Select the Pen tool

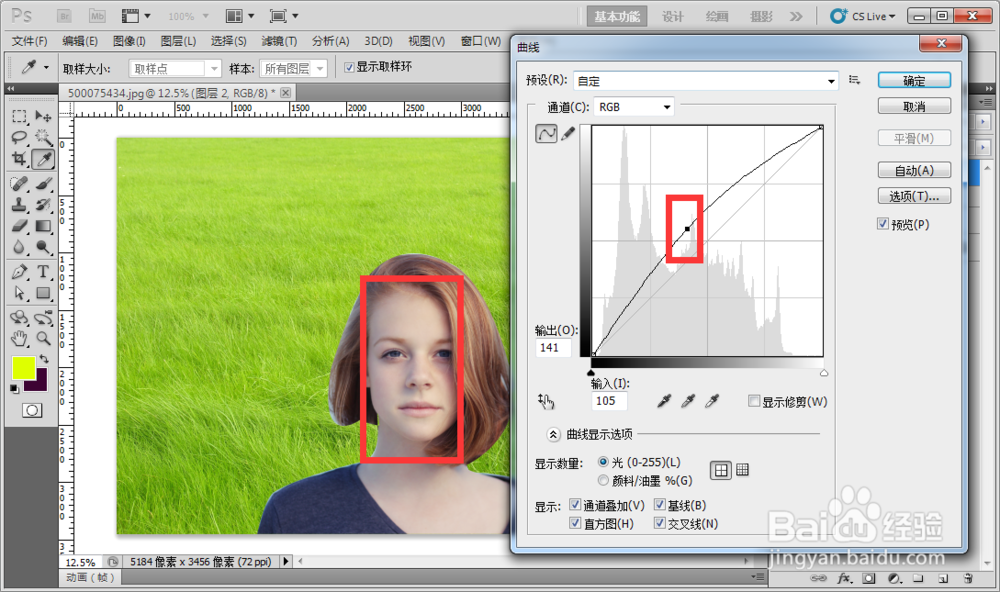[19, 272]
